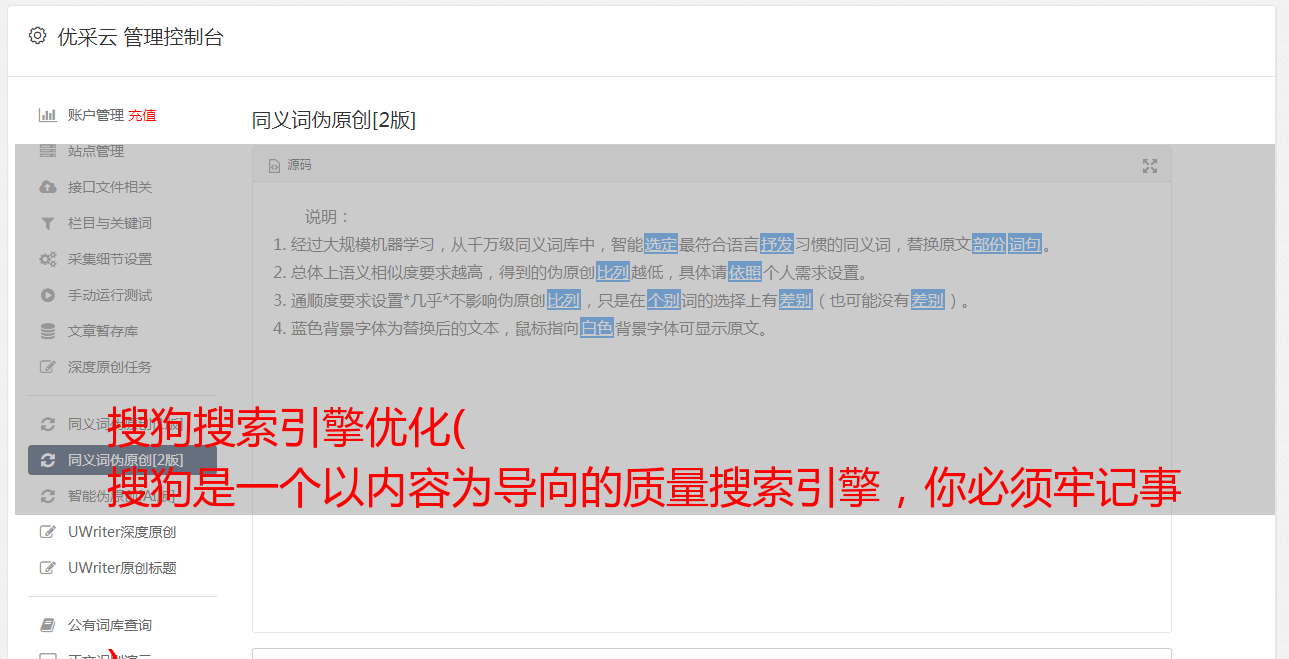The height and width of the screenshot is (659, 1289).
Task: Click the 源码 source code button
Action: click(291, 165)
